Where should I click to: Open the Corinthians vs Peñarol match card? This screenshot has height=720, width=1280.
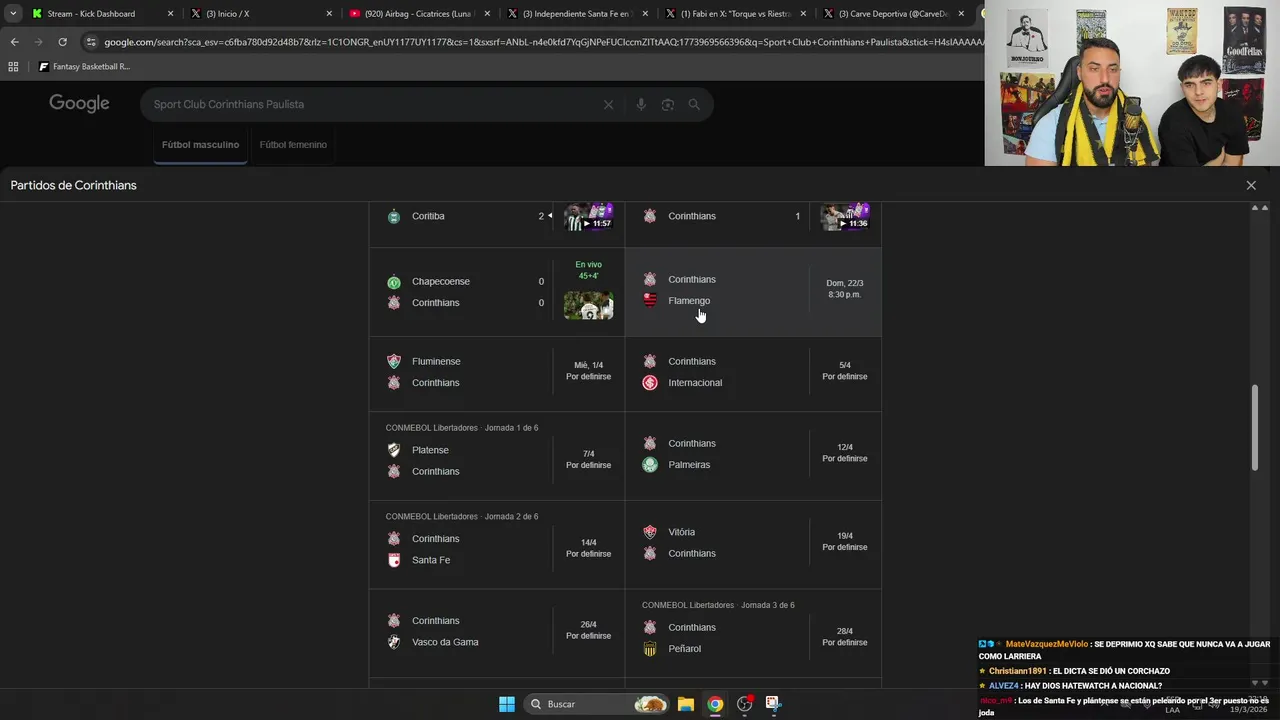[753, 633]
